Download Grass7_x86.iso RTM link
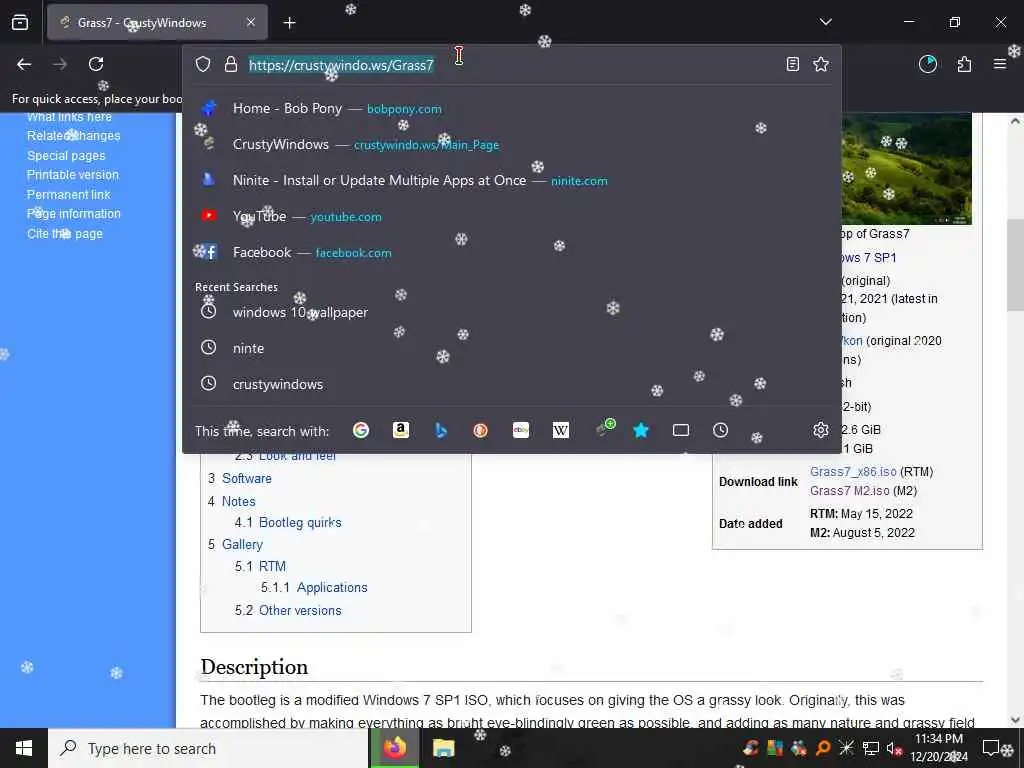The width and height of the screenshot is (1024, 768). click(853, 472)
